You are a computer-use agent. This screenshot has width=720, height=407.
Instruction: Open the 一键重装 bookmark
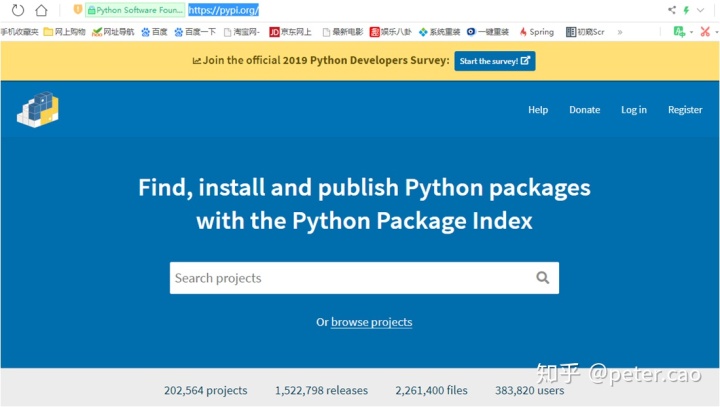pyautogui.click(x=488, y=32)
